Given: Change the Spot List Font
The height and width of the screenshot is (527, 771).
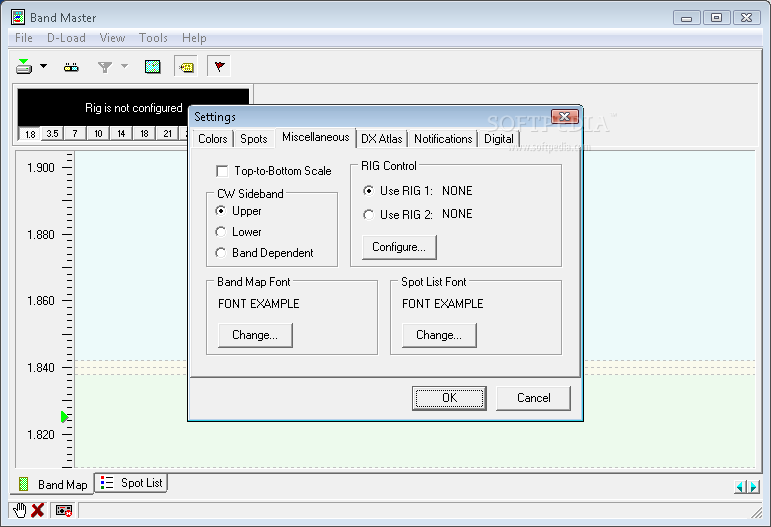Looking at the screenshot, I should 439,335.
